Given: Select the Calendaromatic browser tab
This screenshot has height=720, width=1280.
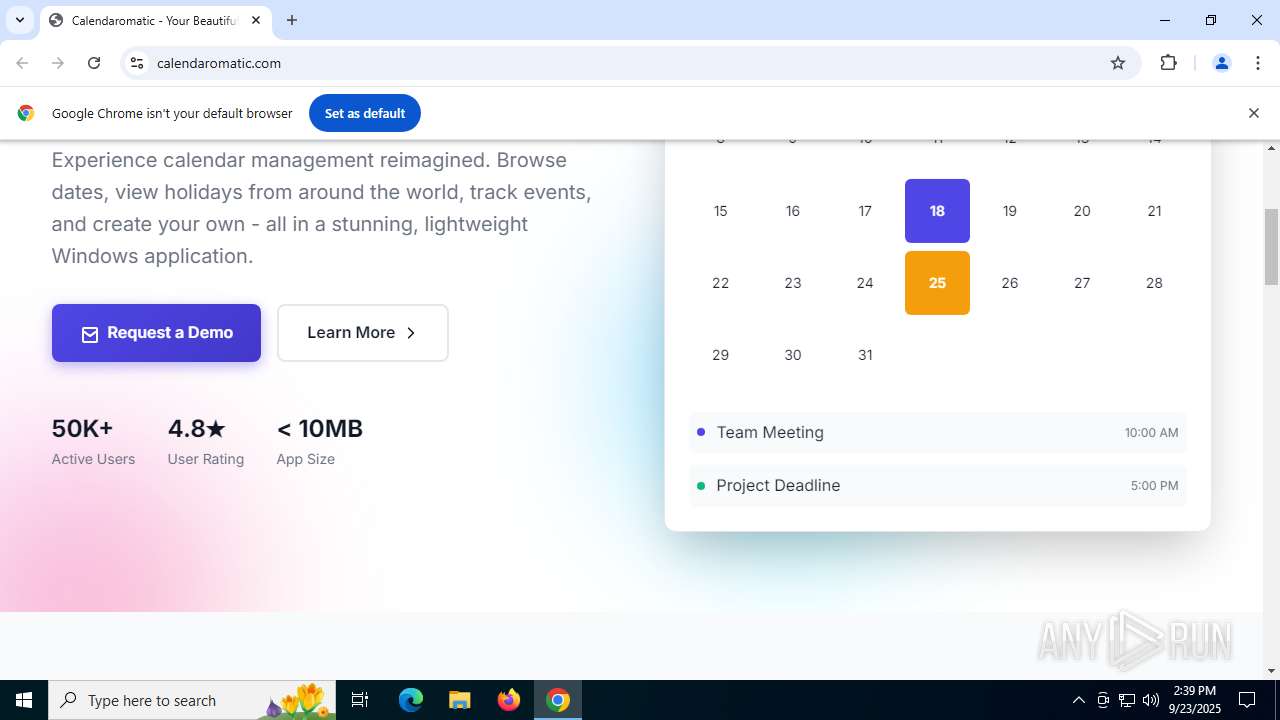Looking at the screenshot, I should point(156,20).
